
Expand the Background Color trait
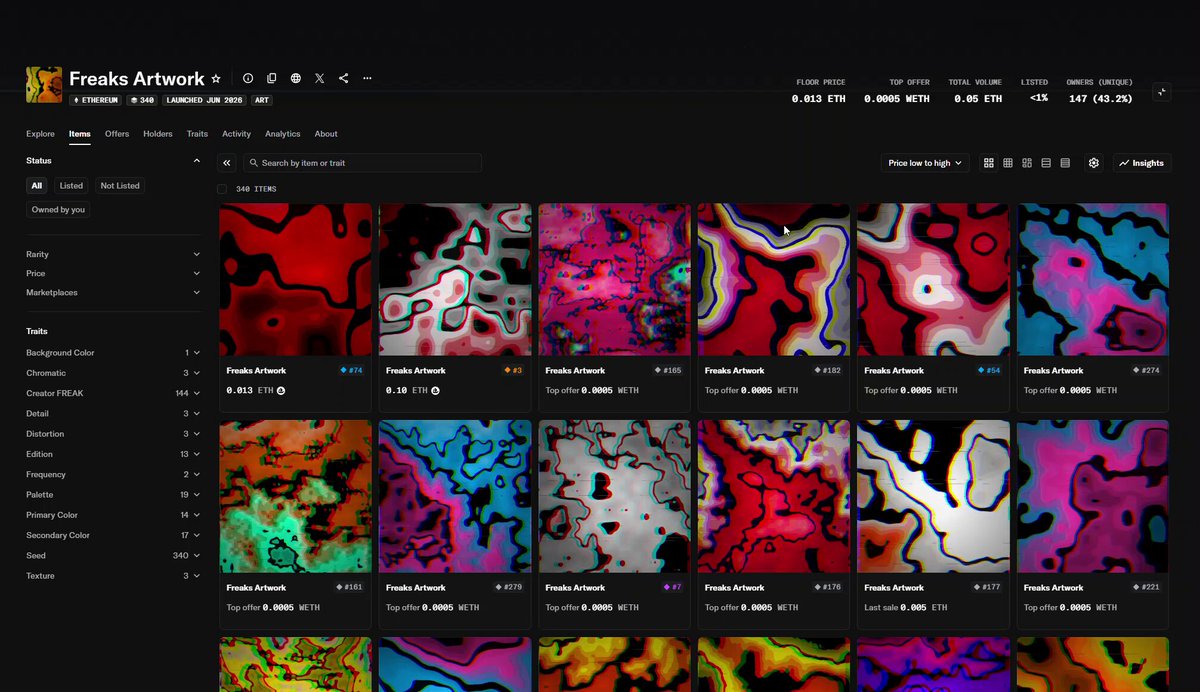pos(113,353)
